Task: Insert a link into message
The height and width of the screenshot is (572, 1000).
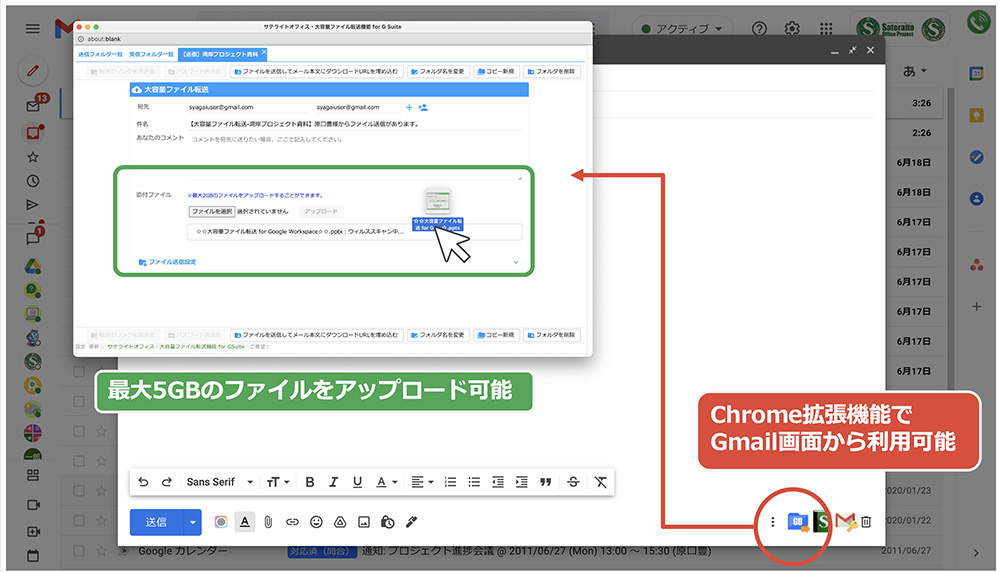Action: point(292,522)
